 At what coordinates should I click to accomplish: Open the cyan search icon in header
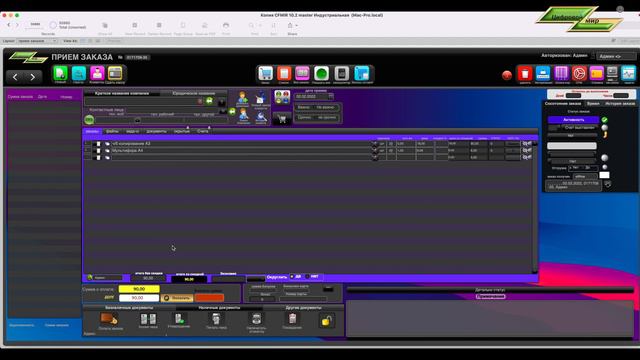[78, 73]
